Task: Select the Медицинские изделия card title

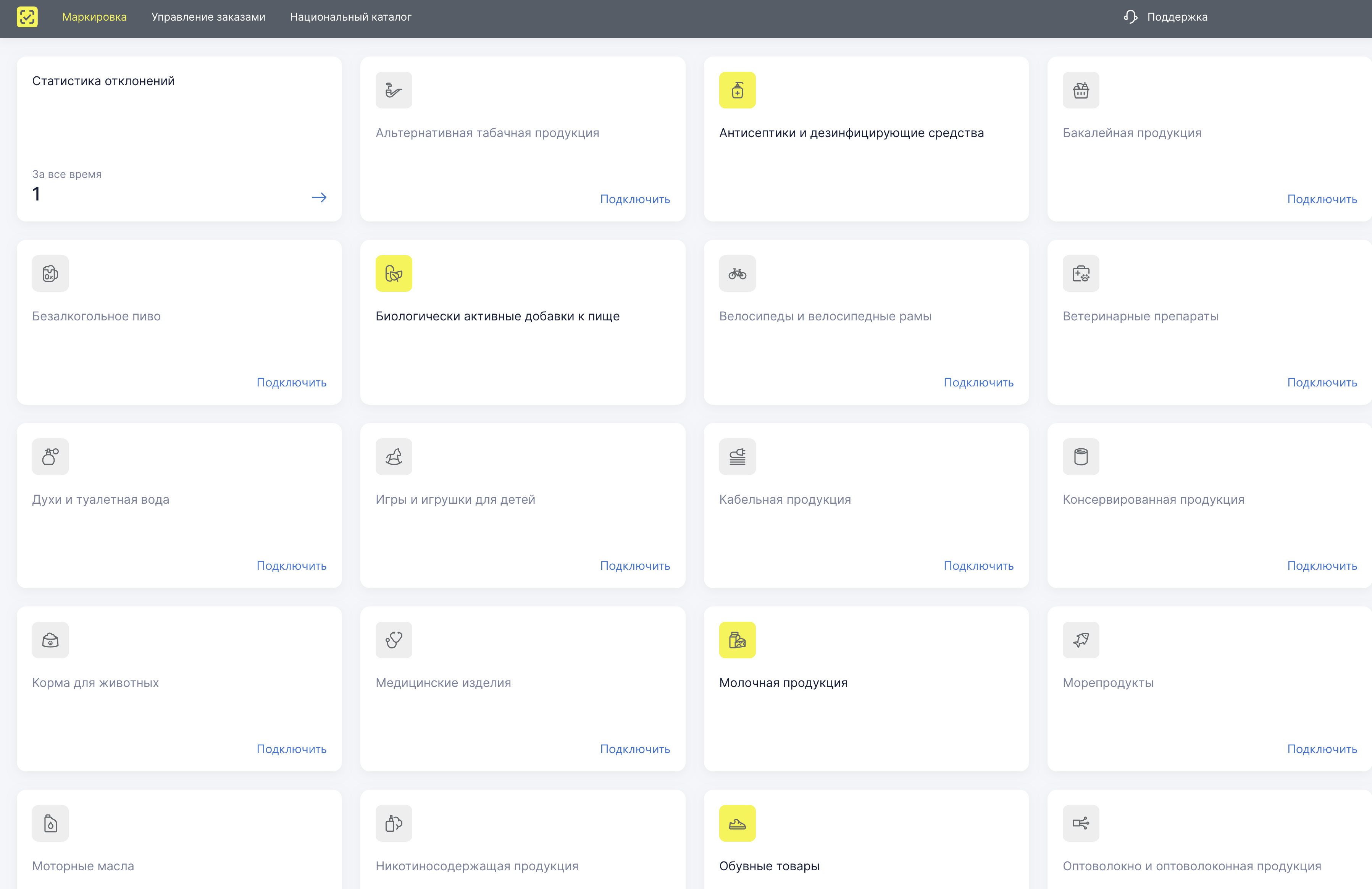Action: point(443,683)
